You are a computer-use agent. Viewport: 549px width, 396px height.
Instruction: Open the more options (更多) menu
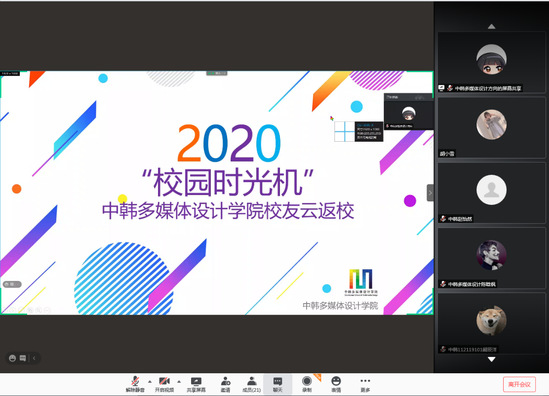click(x=365, y=384)
